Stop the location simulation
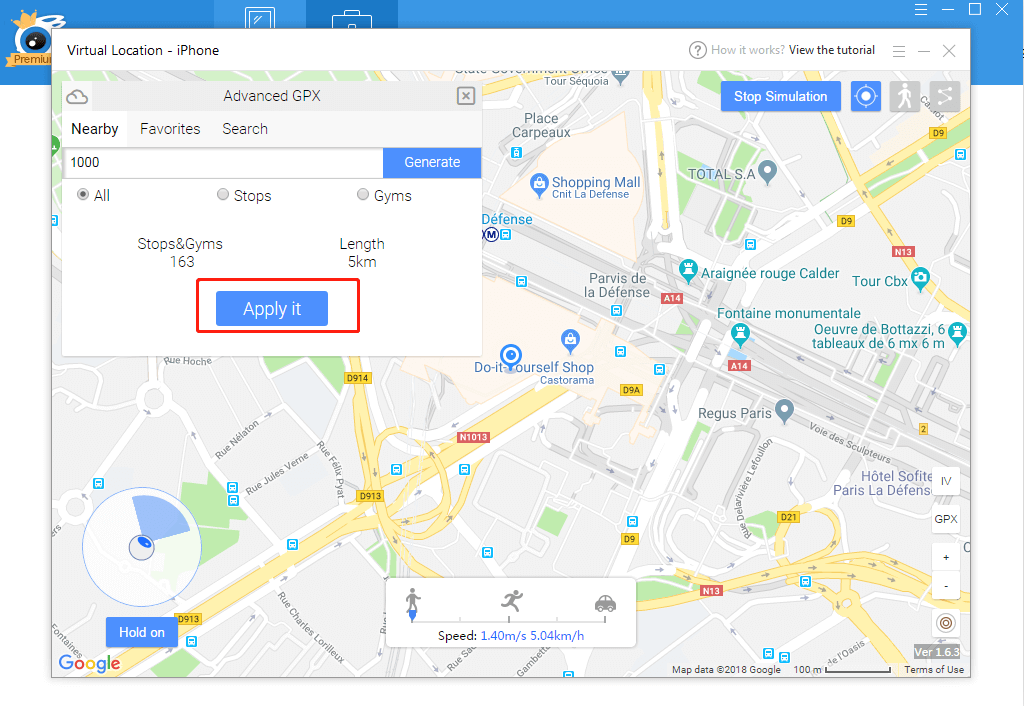The image size is (1024, 706). tap(780, 97)
